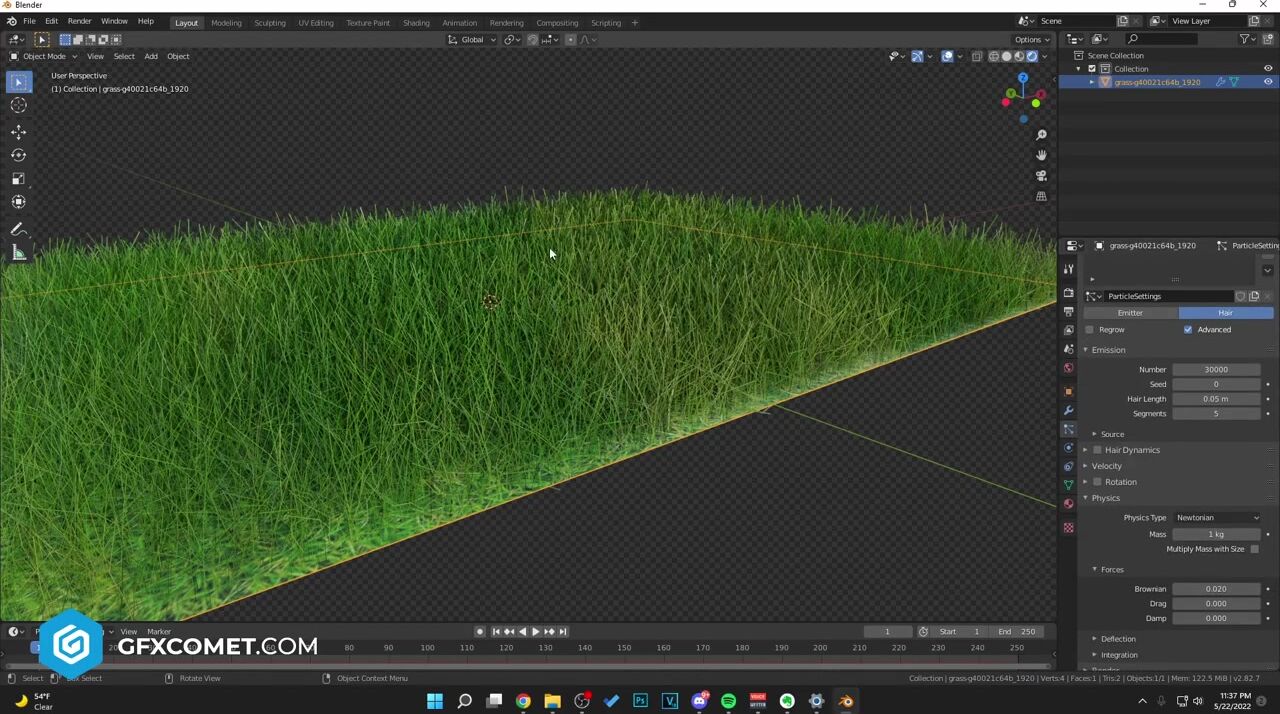The image size is (1280, 714).
Task: Toggle camera view icon
Action: pyautogui.click(x=1041, y=176)
